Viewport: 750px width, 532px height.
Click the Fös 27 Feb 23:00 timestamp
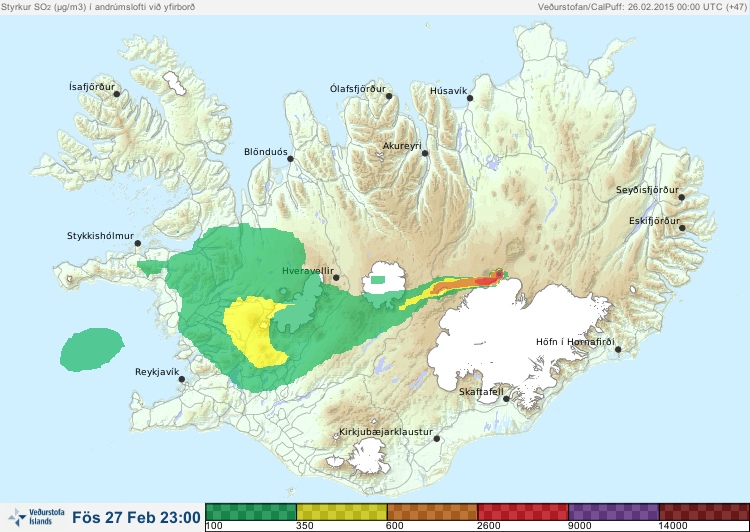pyautogui.click(x=136, y=518)
